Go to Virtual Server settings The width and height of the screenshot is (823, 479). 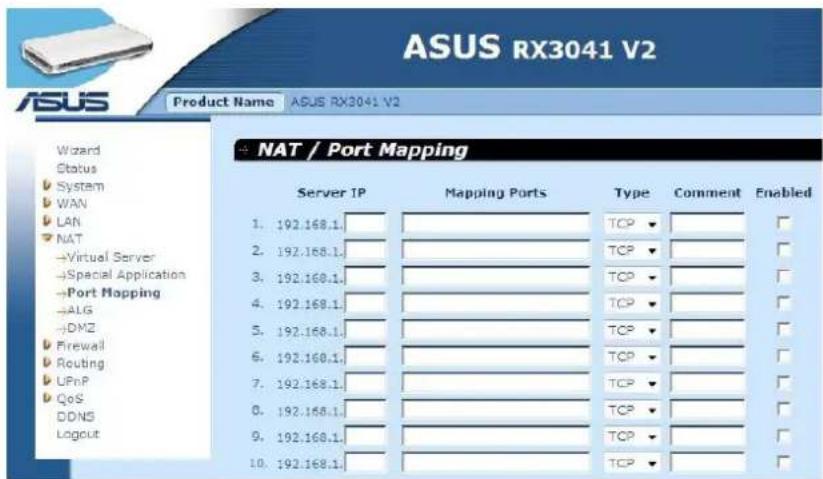pyautogui.click(x=111, y=257)
